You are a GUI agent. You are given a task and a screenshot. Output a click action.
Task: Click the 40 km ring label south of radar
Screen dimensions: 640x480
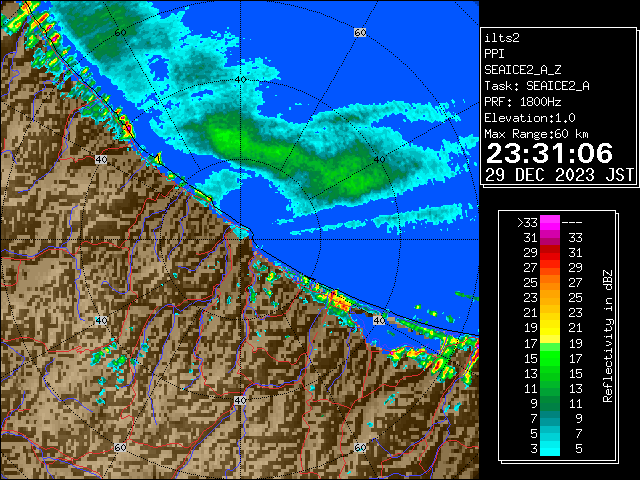coord(240,400)
